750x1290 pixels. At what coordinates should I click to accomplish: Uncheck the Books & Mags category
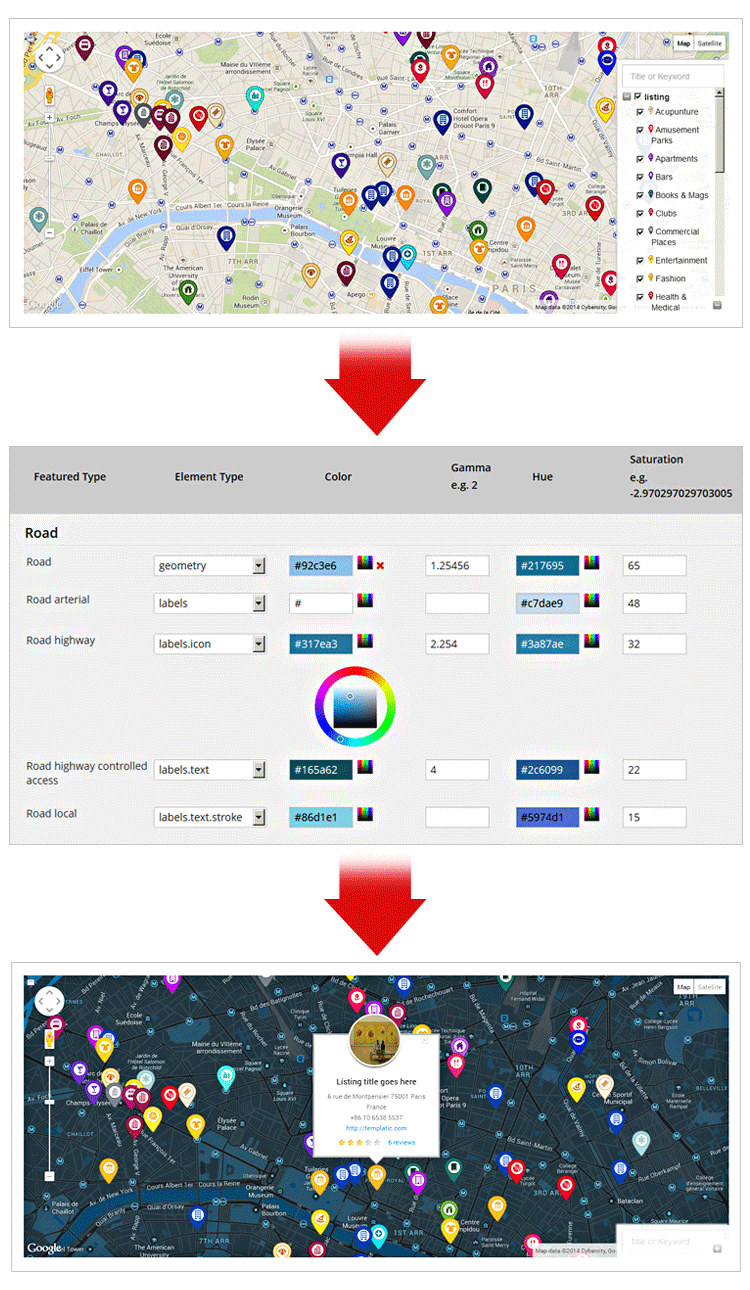click(640, 195)
